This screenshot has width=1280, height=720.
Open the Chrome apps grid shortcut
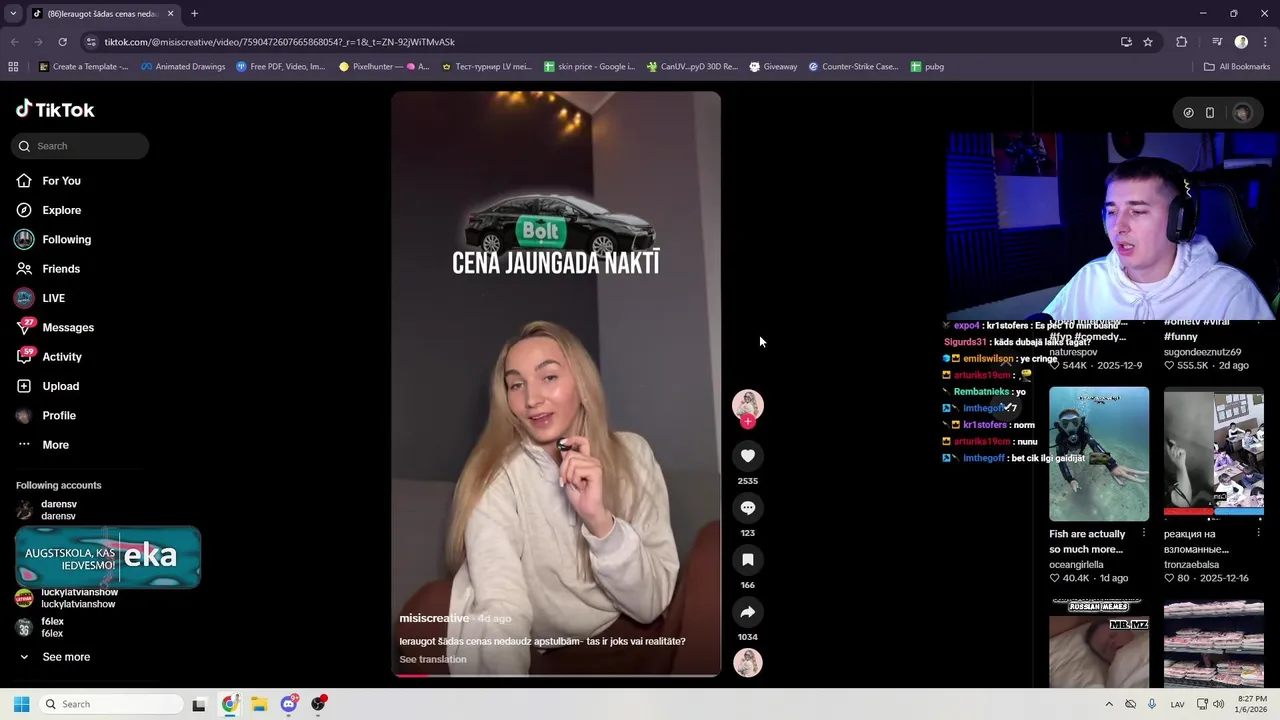(13, 67)
